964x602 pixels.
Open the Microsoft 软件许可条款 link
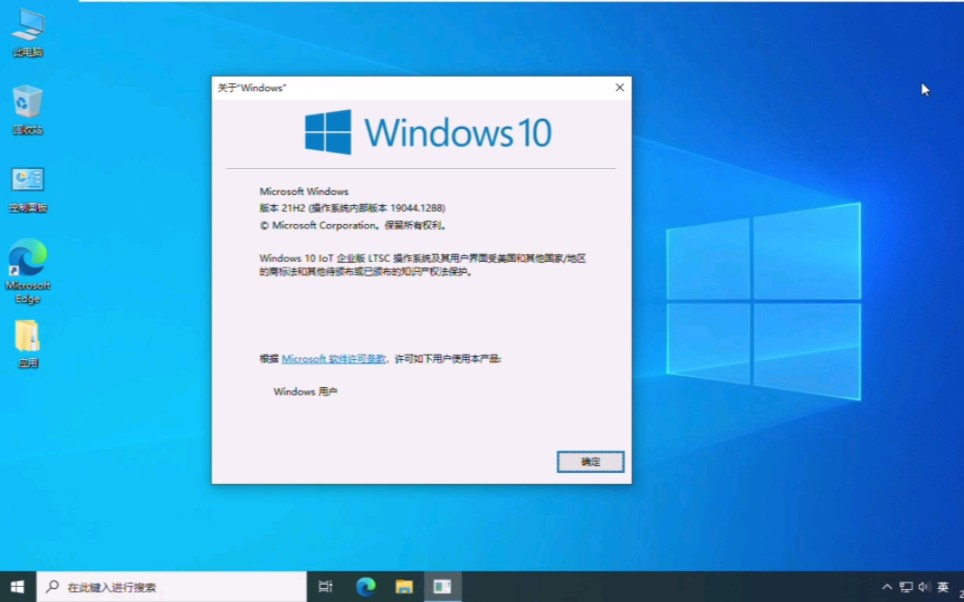[333, 358]
